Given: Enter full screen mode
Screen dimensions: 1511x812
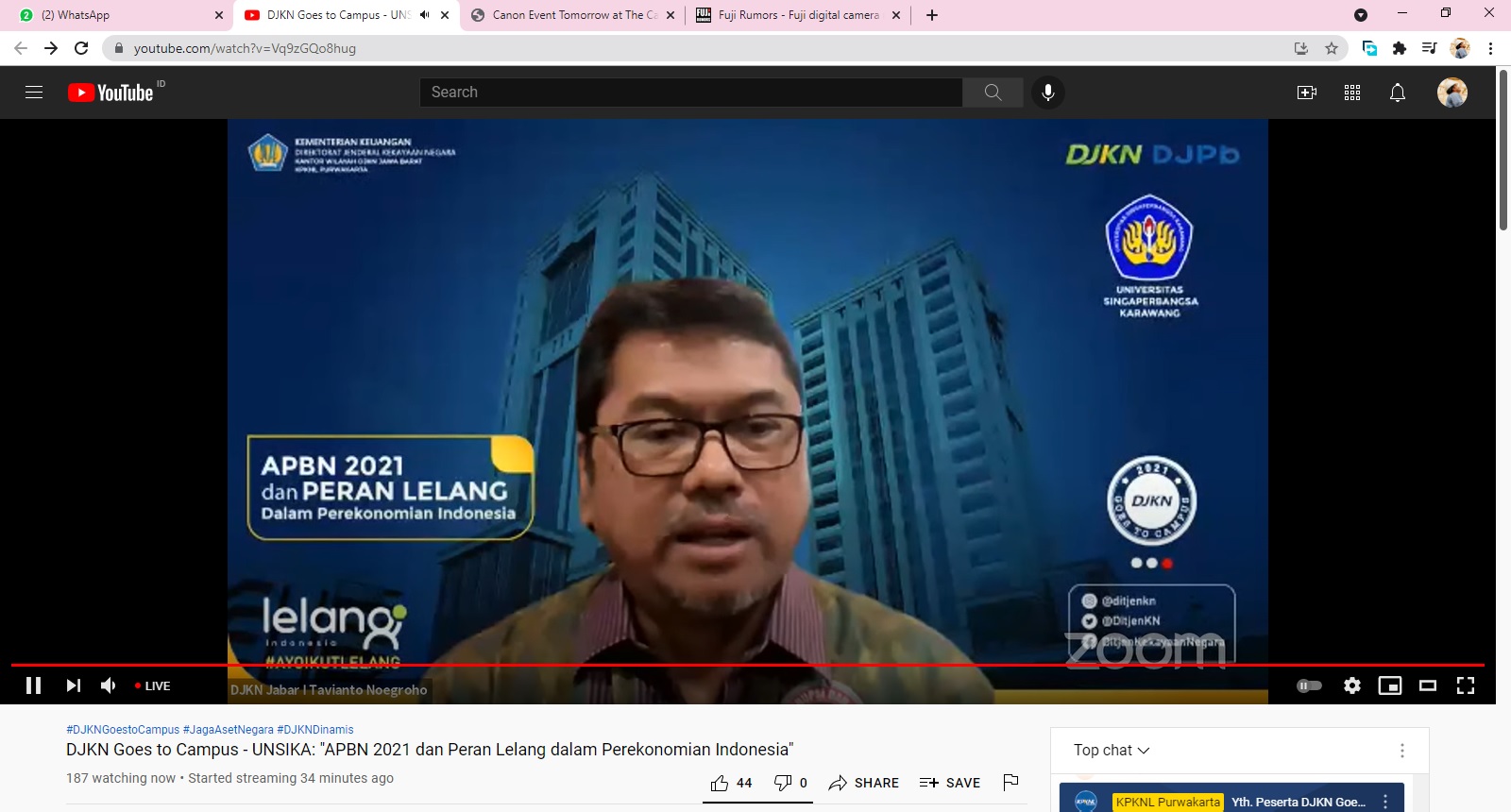Looking at the screenshot, I should [1466, 685].
